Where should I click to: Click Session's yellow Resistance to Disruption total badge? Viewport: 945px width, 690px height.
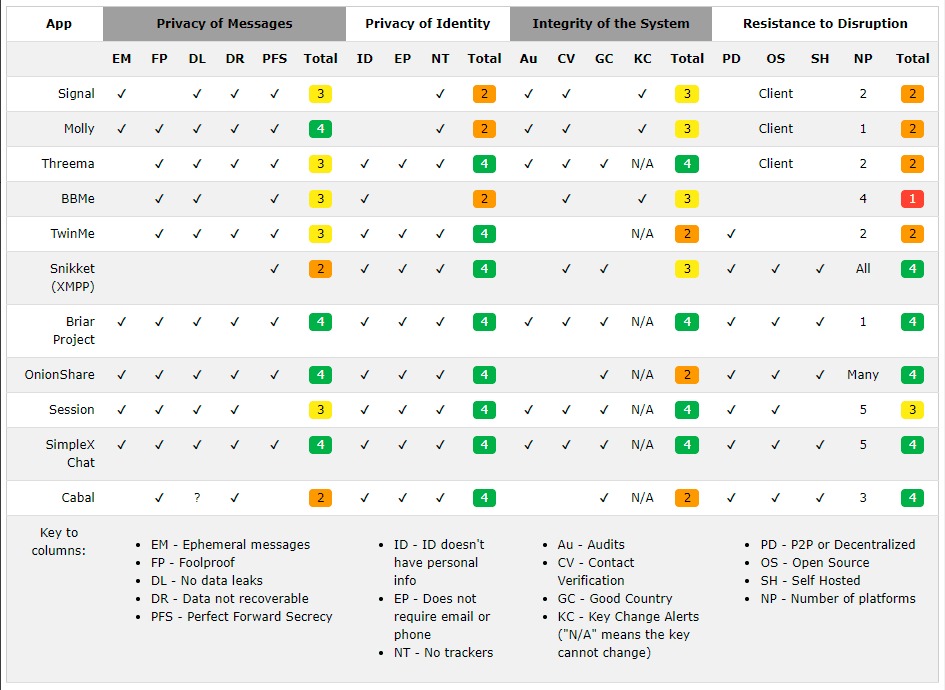coord(912,410)
